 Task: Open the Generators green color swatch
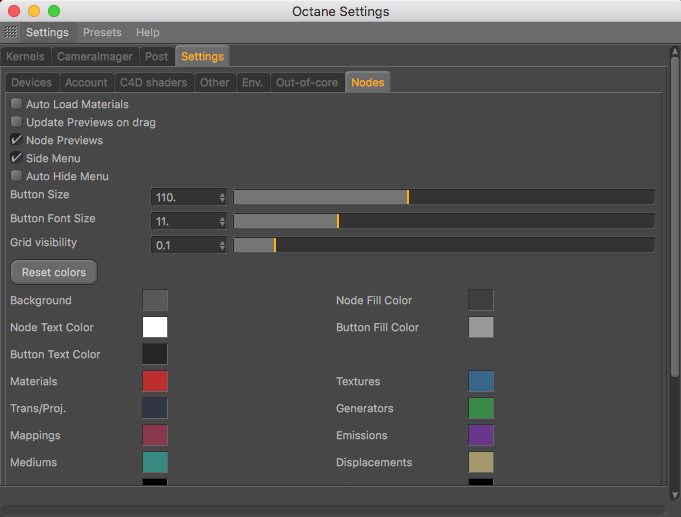[x=481, y=408]
